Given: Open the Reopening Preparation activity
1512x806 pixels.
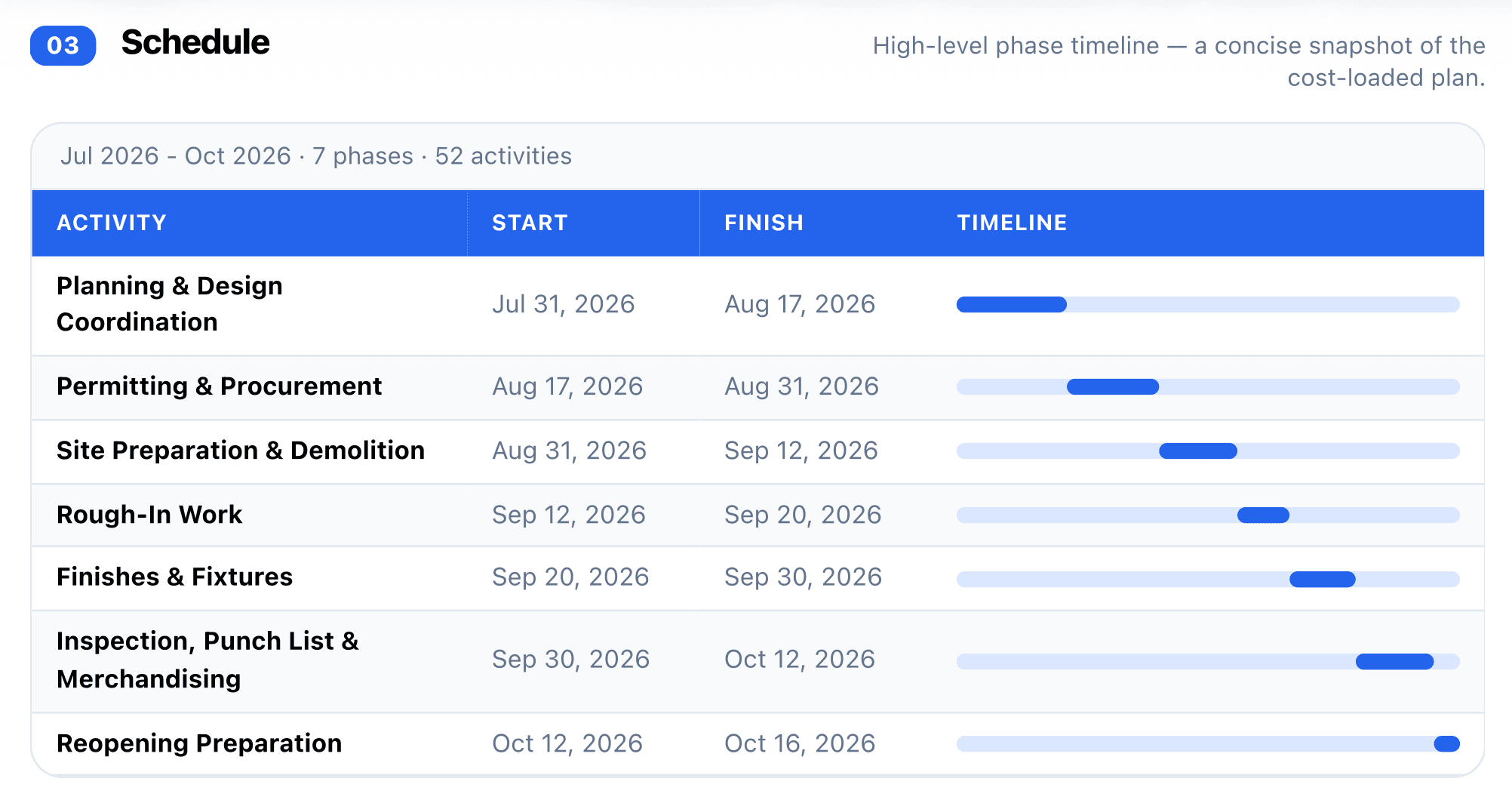Looking at the screenshot, I should click(x=199, y=743).
